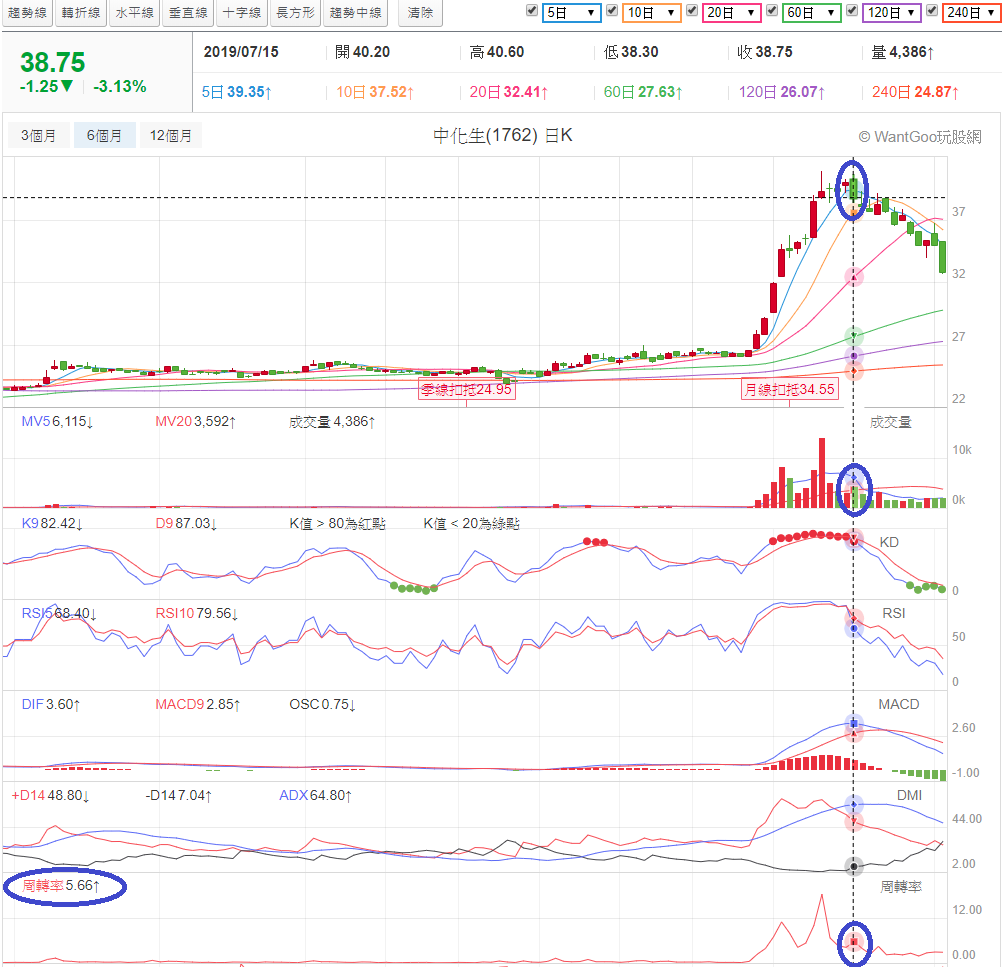This screenshot has height=967, width=1008.
Task: Select the 轉折線 drawing tool
Action: [81, 13]
